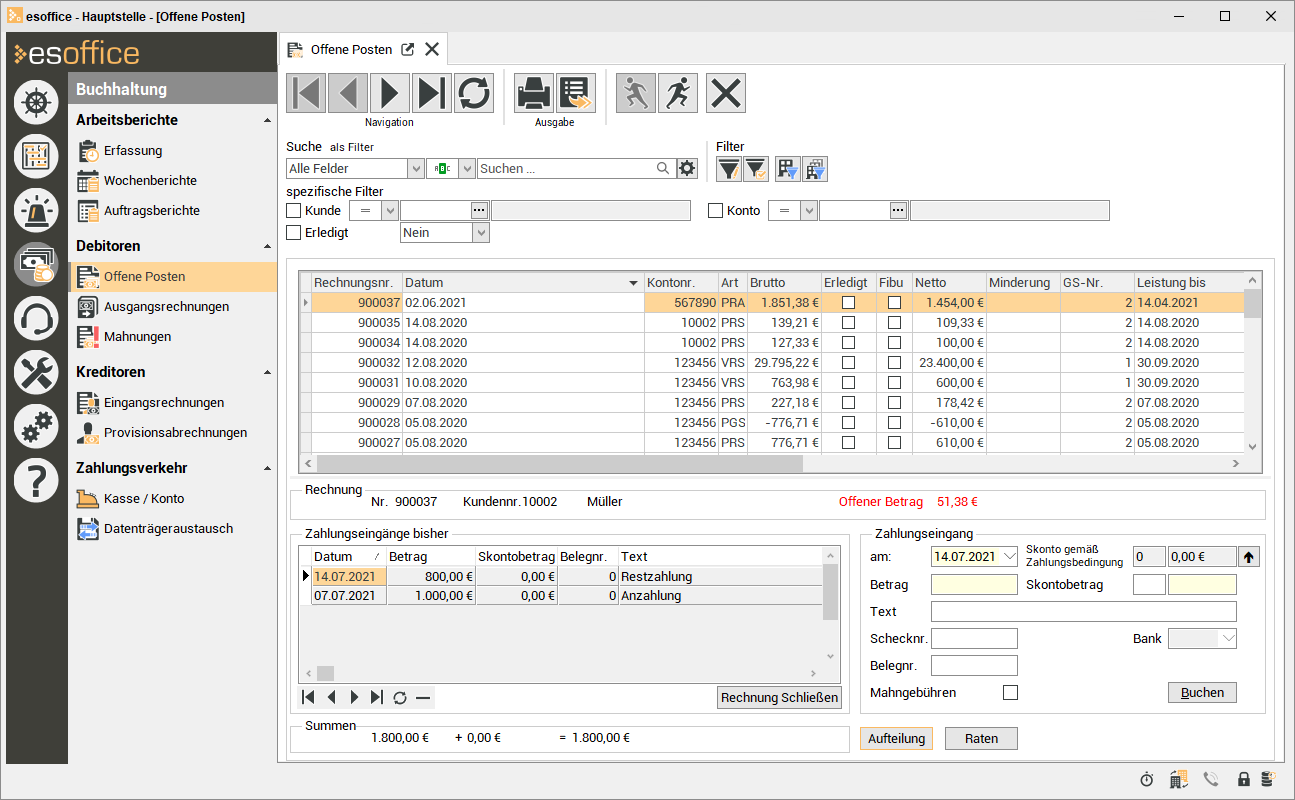Viewport: 1295px width, 800px height.
Task: Open the tools wrench module in sidebar
Action: pos(36,373)
